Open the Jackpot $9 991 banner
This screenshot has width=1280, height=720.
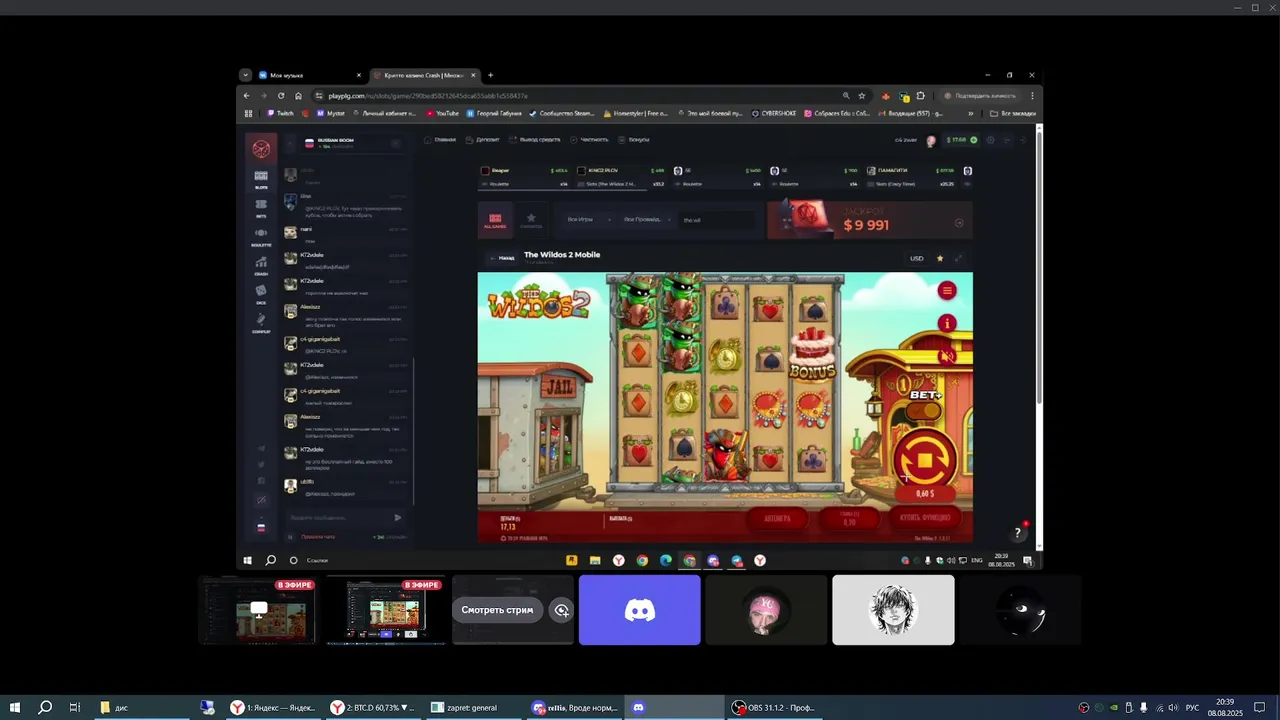point(869,220)
